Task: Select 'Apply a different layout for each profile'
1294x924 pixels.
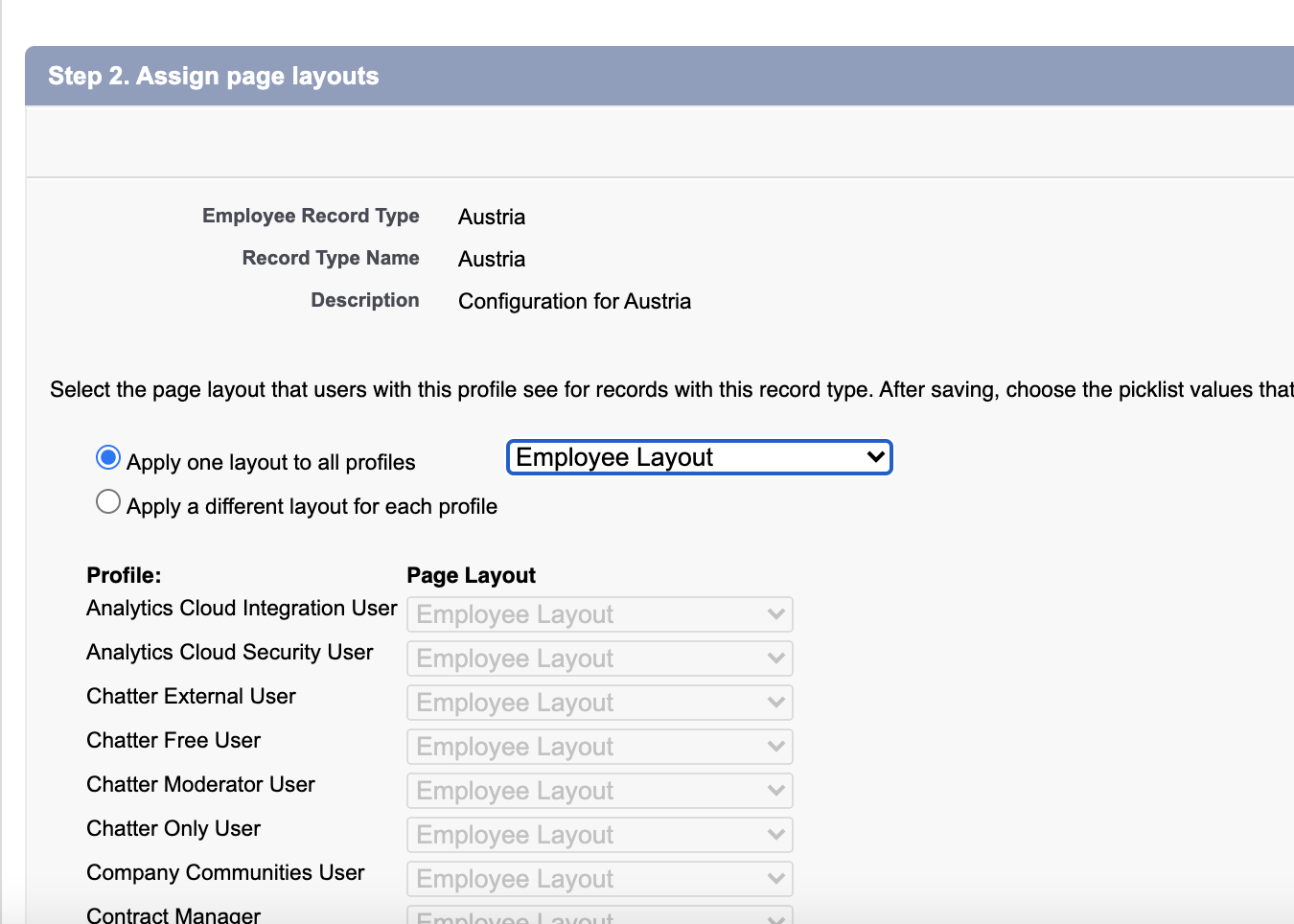Action: [x=108, y=502]
